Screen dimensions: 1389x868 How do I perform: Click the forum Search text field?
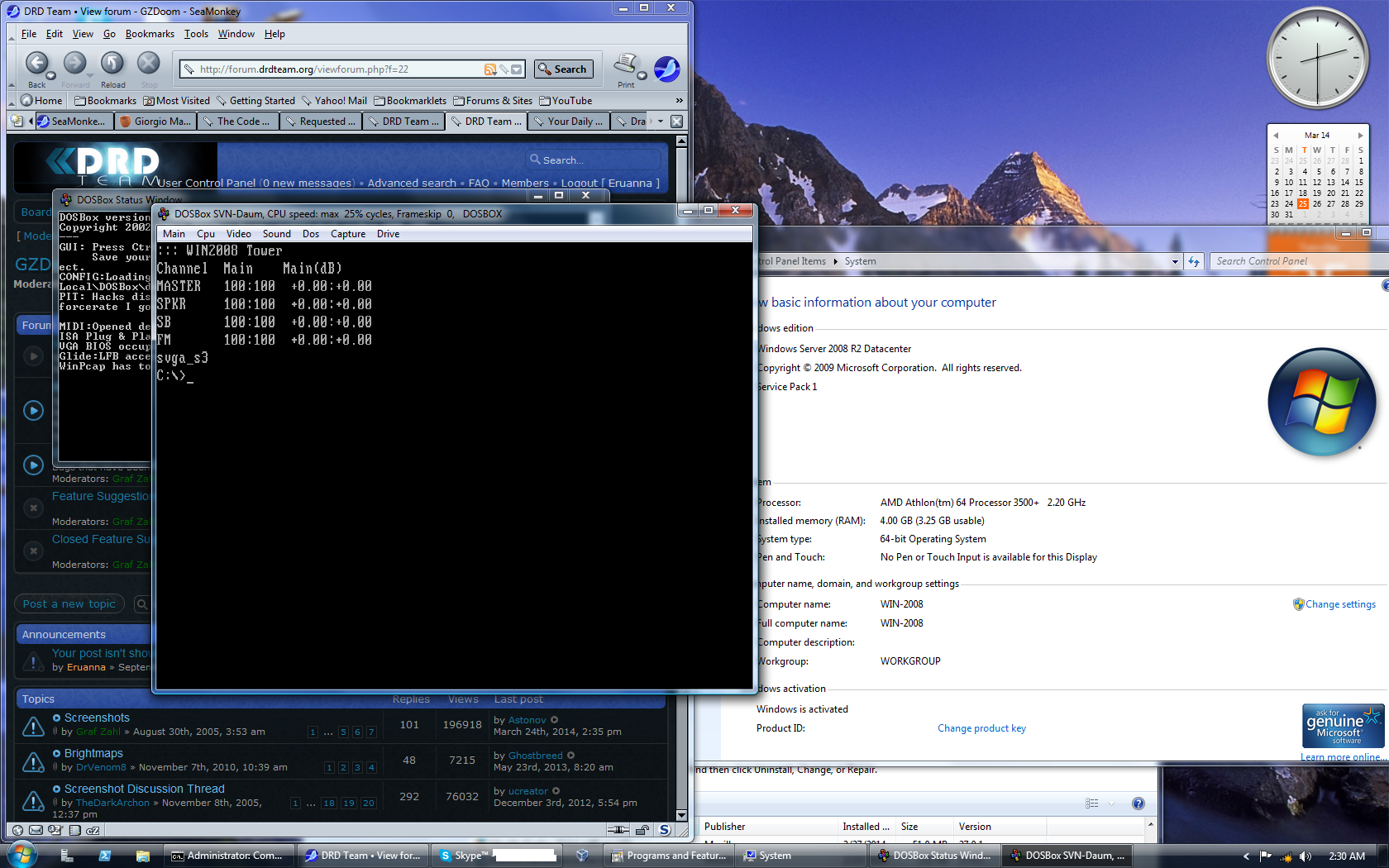pos(594,160)
